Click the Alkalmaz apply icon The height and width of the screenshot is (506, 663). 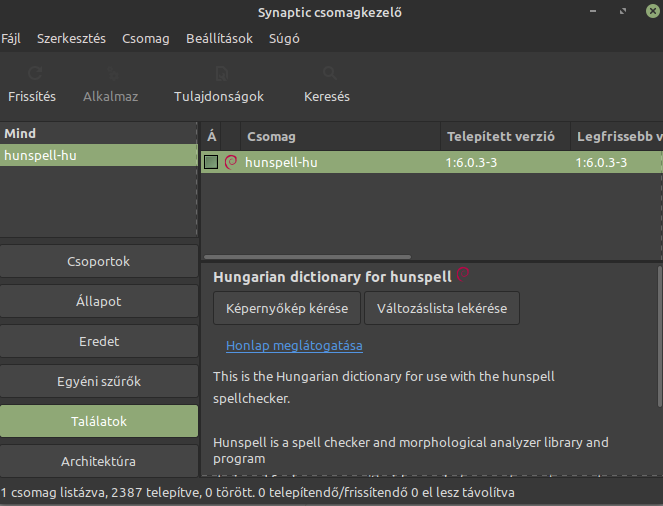coord(112,74)
